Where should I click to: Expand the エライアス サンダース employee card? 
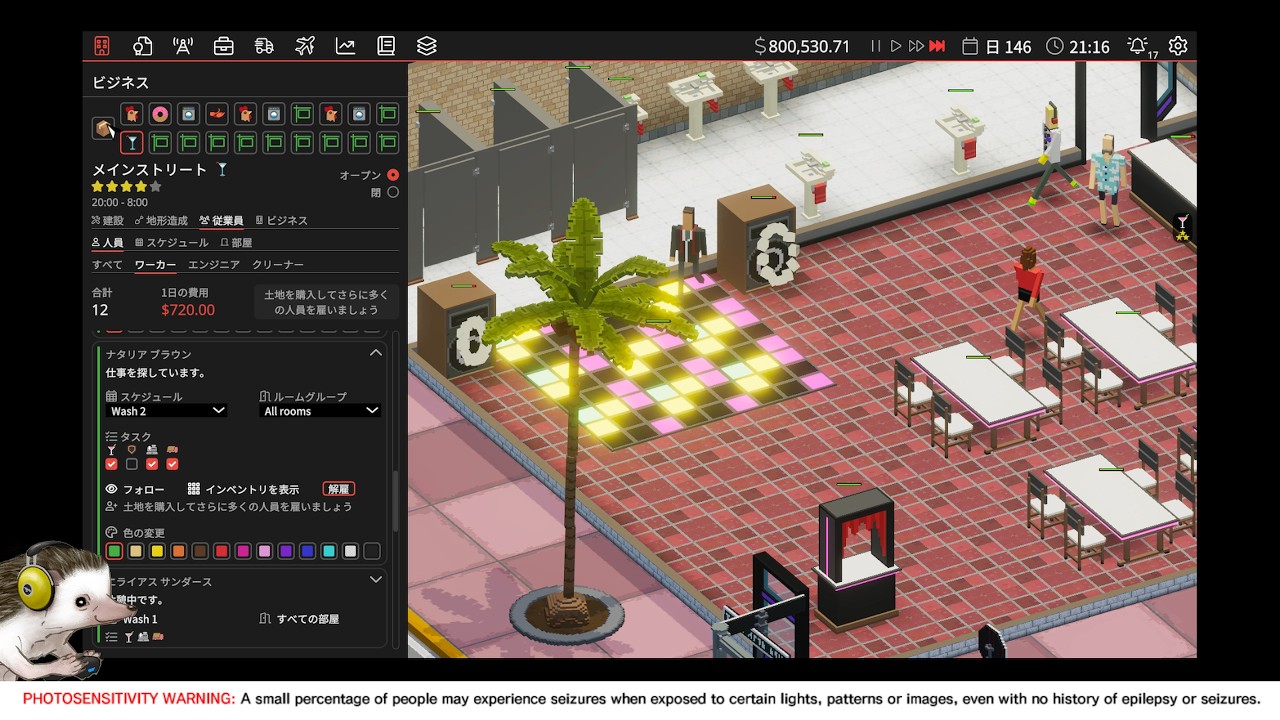tap(376, 579)
